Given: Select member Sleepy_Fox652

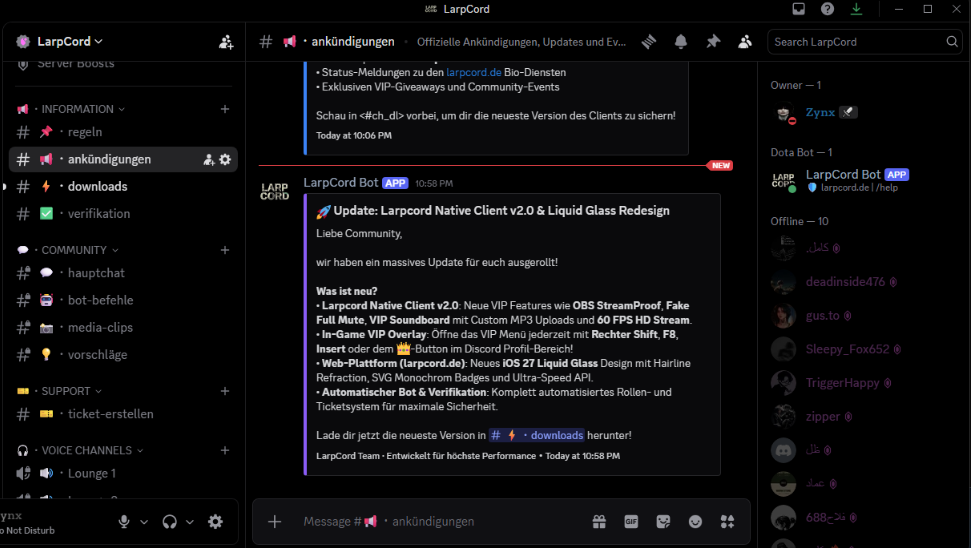Looking at the screenshot, I should pyautogui.click(x=864, y=349).
